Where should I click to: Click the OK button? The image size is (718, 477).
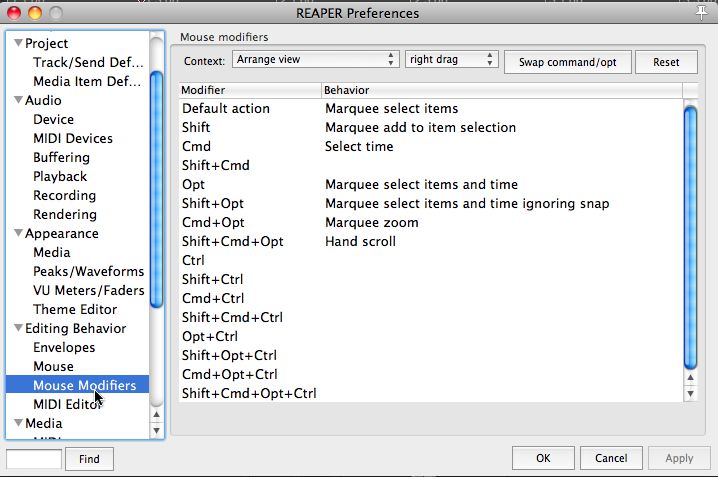543,458
